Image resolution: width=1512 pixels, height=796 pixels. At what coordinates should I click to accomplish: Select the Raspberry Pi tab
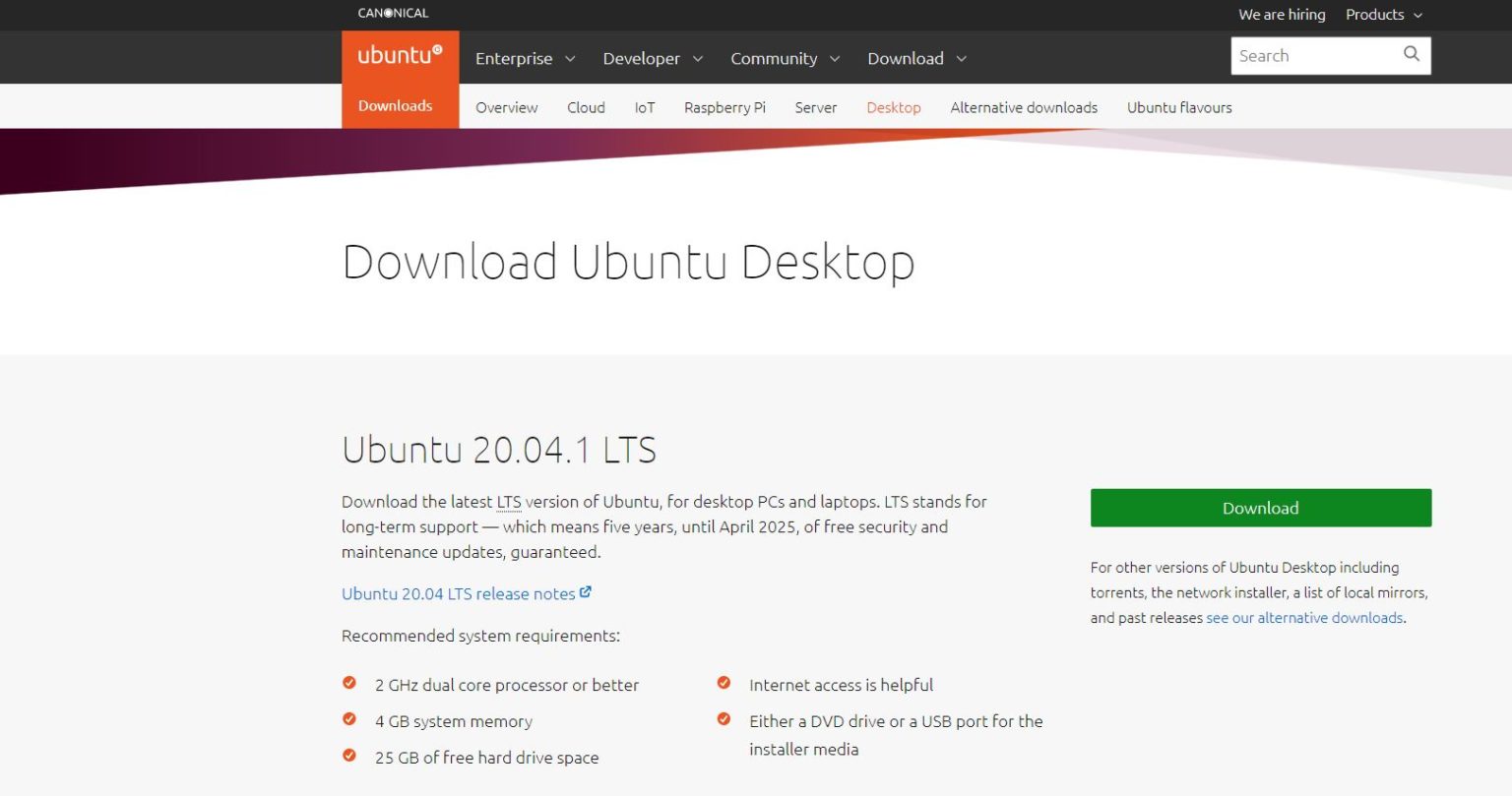[724, 107]
